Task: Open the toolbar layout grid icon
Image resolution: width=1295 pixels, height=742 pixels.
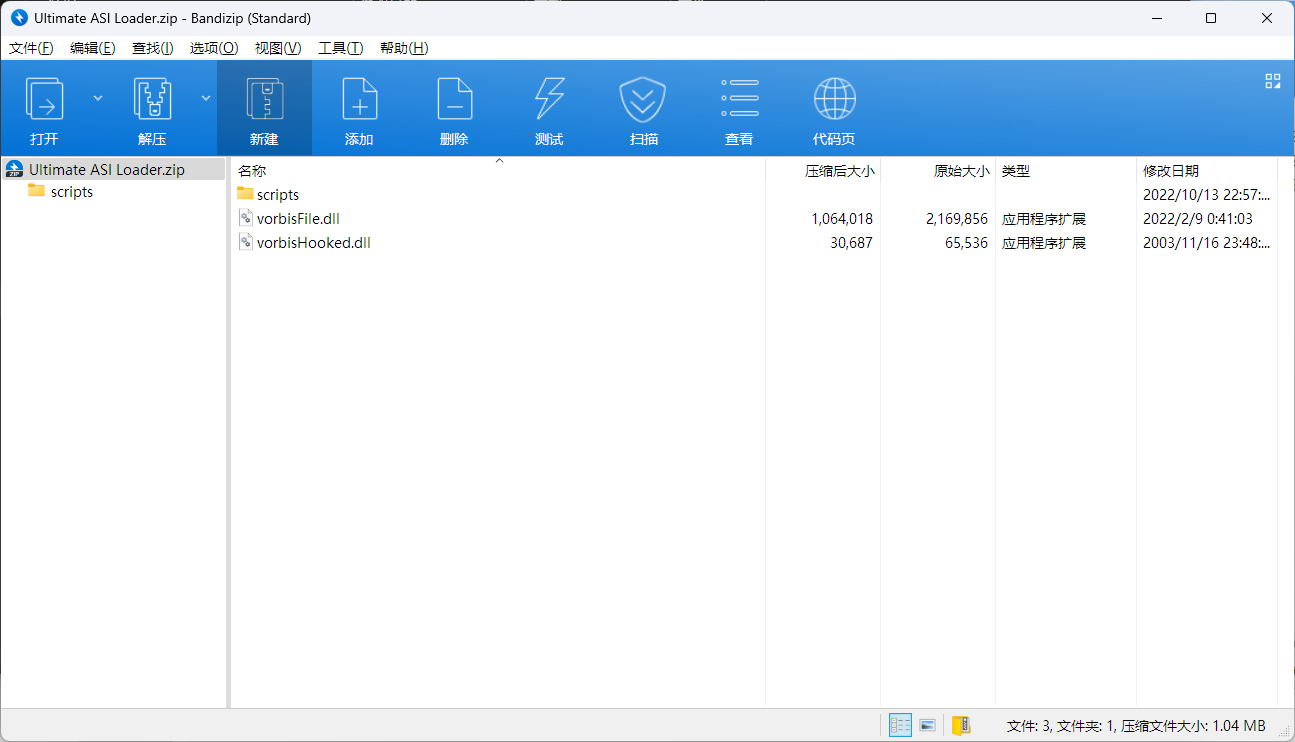Action: tap(1273, 81)
